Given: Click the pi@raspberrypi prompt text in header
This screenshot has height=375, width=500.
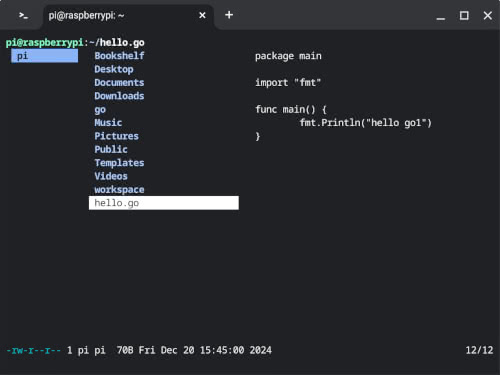Looking at the screenshot, I should (x=44, y=43).
